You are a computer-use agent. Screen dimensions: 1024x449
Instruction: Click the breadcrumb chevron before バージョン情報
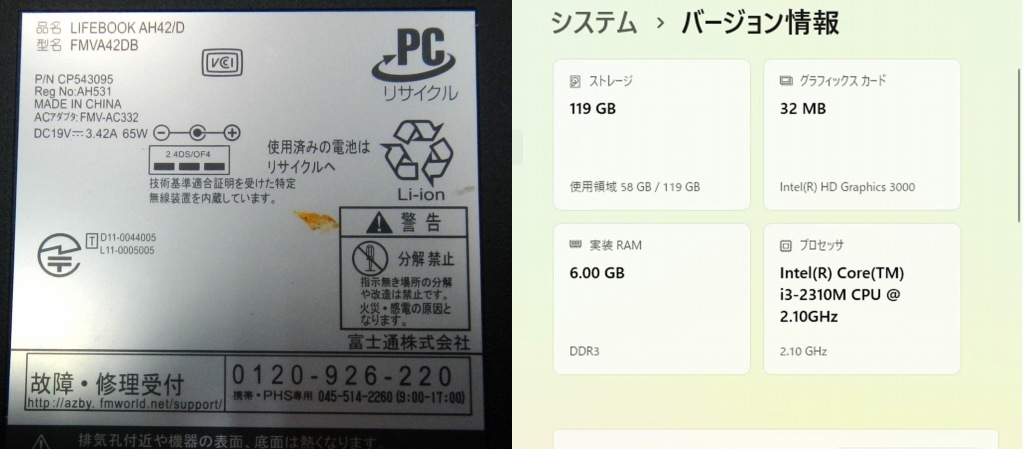point(660,24)
